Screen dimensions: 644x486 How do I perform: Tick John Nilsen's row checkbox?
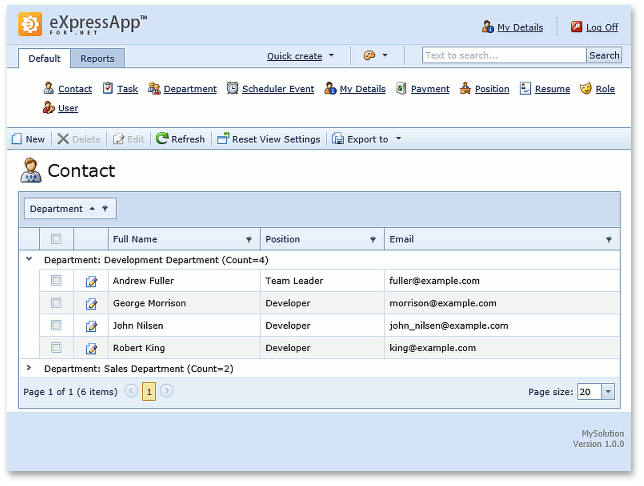(56, 325)
